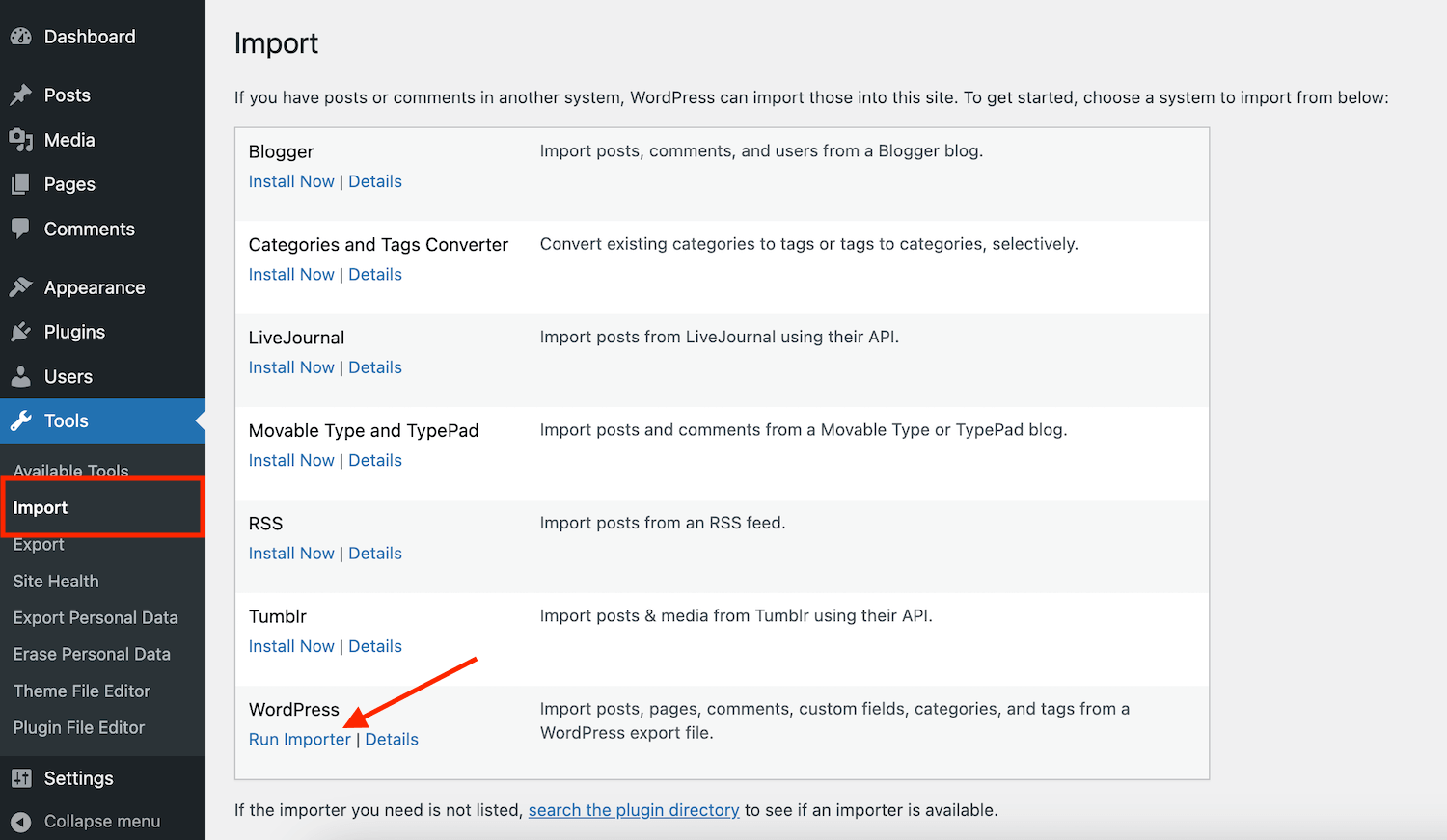Click the Collapse menu arrow icon
Screen dimensions: 1447x840
point(21,822)
